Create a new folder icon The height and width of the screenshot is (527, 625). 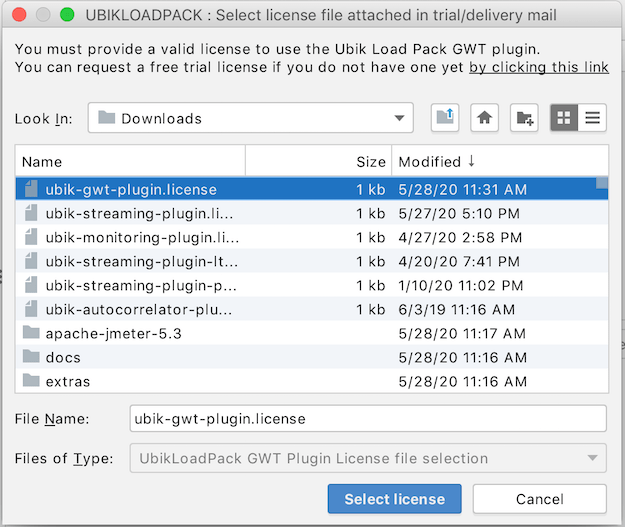(x=524, y=118)
